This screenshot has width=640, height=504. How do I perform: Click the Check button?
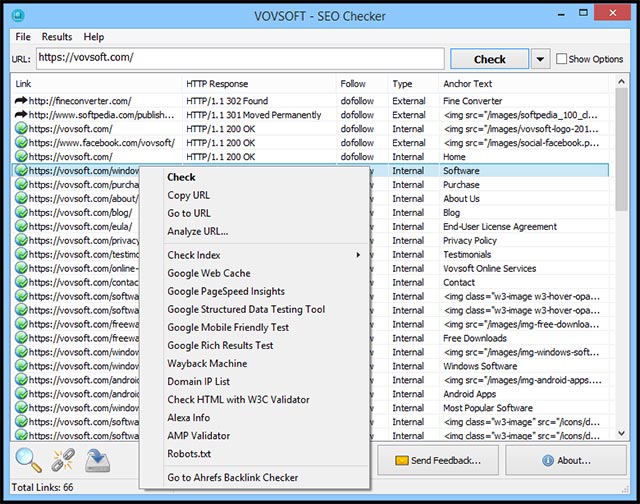pos(489,59)
